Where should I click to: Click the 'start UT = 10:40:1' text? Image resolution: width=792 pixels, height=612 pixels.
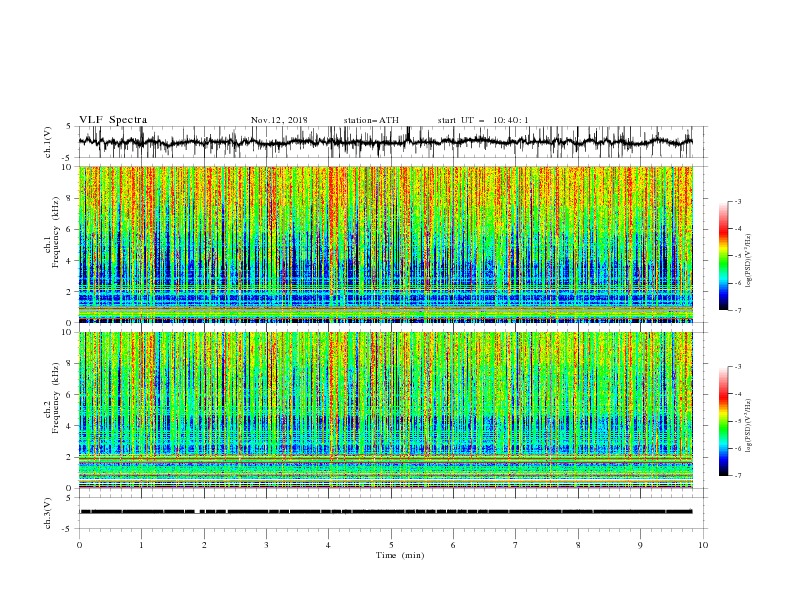483,120
